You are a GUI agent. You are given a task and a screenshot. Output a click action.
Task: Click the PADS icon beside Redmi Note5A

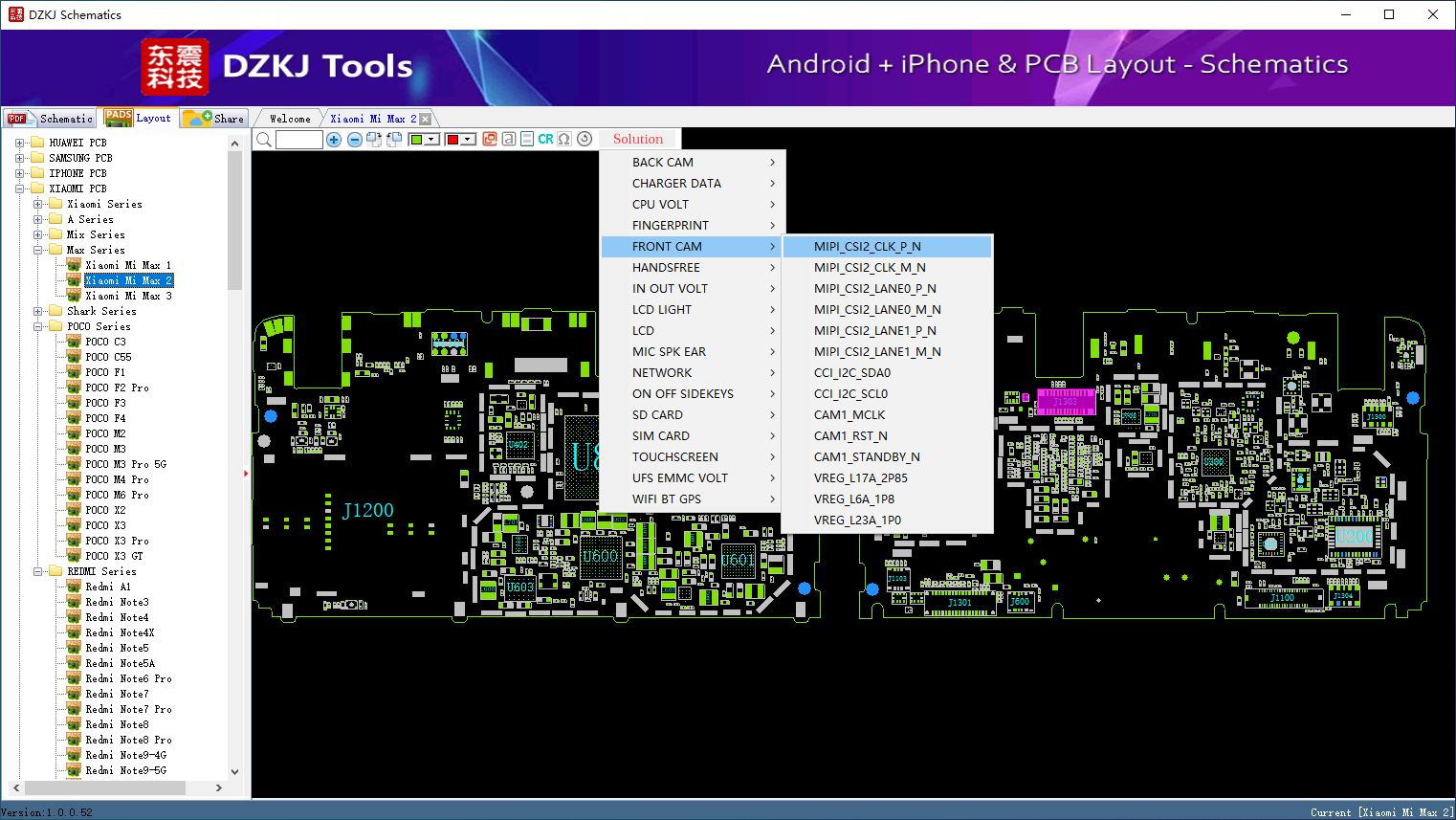point(74,663)
